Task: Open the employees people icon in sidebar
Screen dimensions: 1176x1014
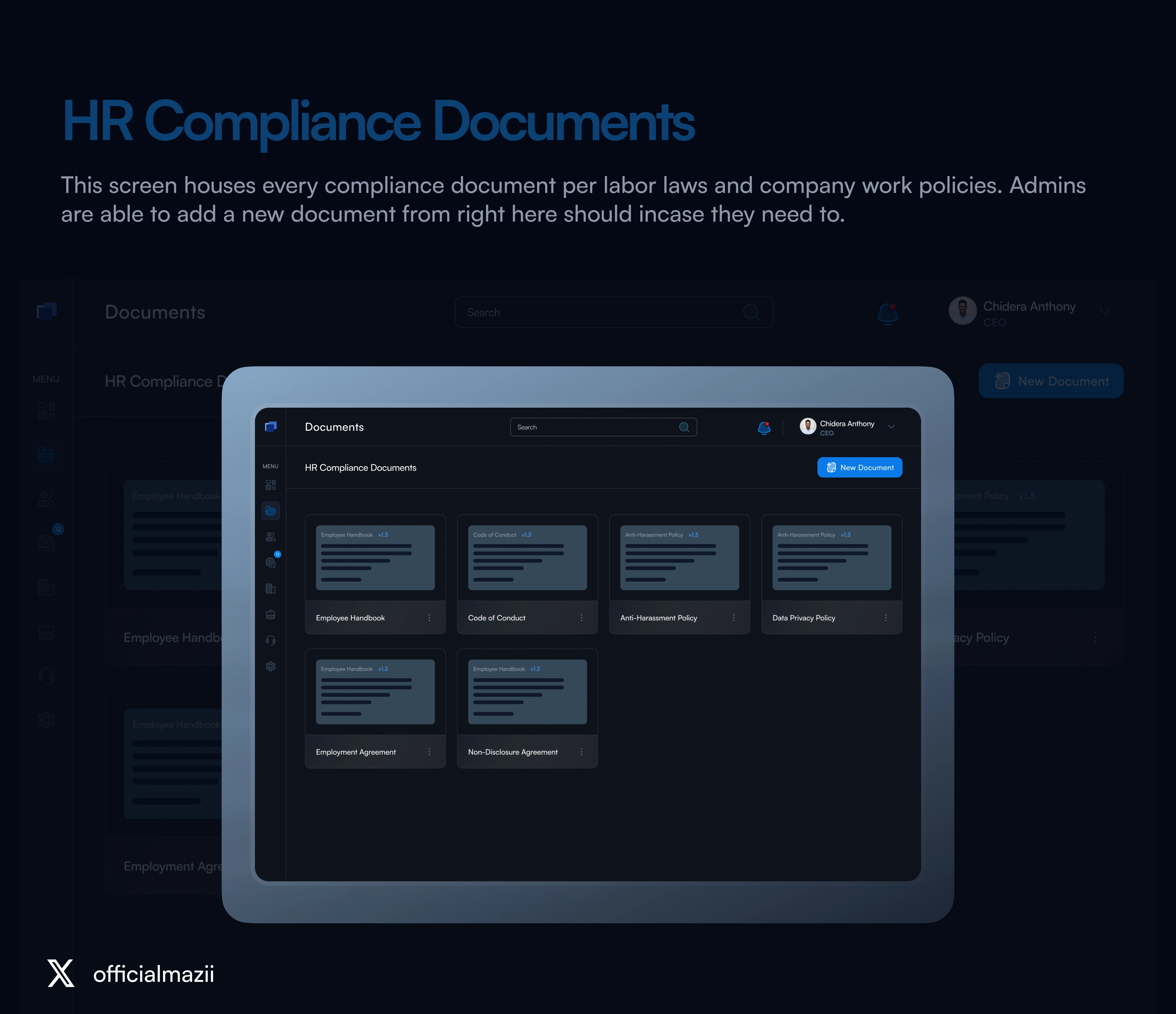Action: click(271, 536)
